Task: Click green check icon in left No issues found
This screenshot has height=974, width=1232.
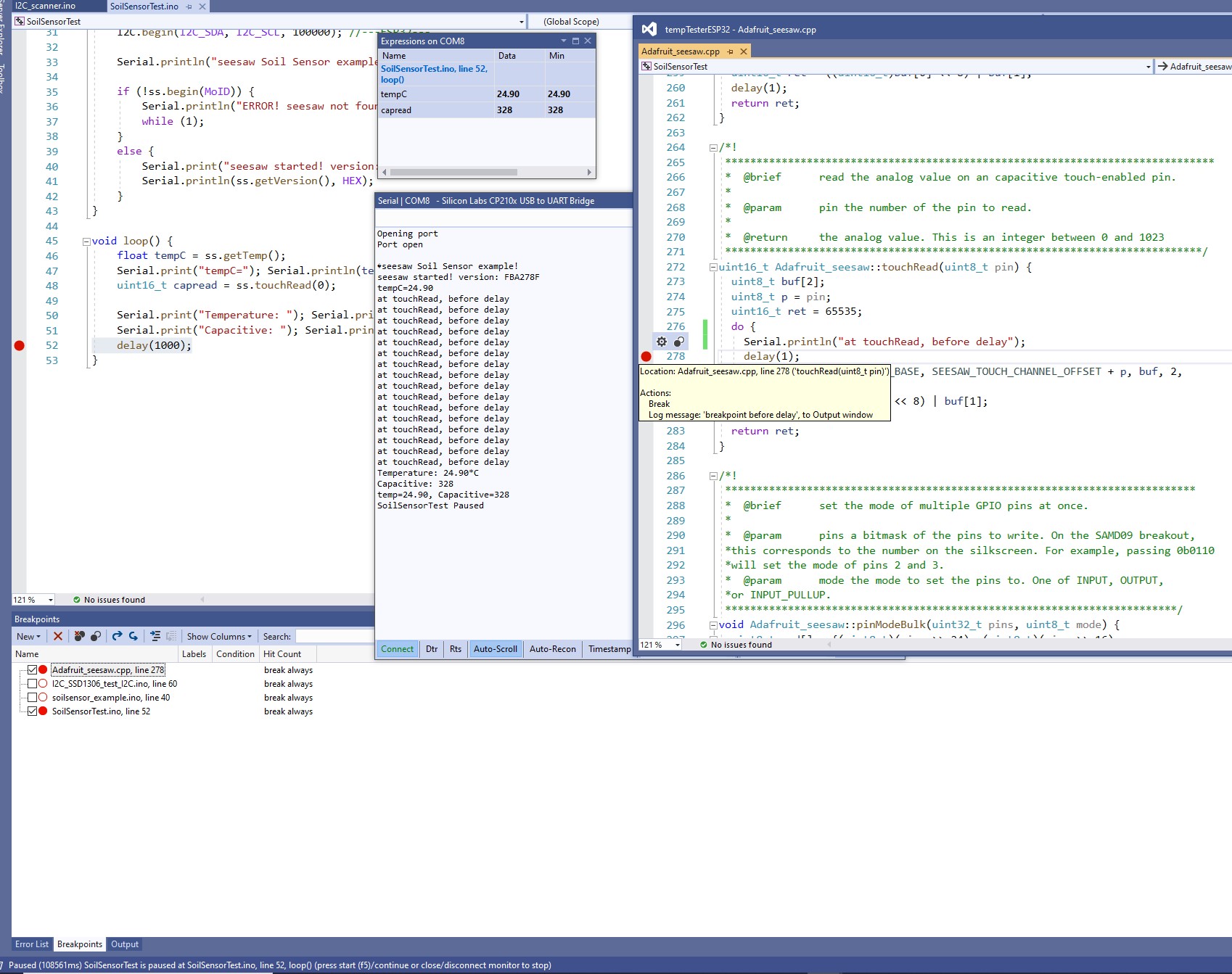Action: click(77, 600)
